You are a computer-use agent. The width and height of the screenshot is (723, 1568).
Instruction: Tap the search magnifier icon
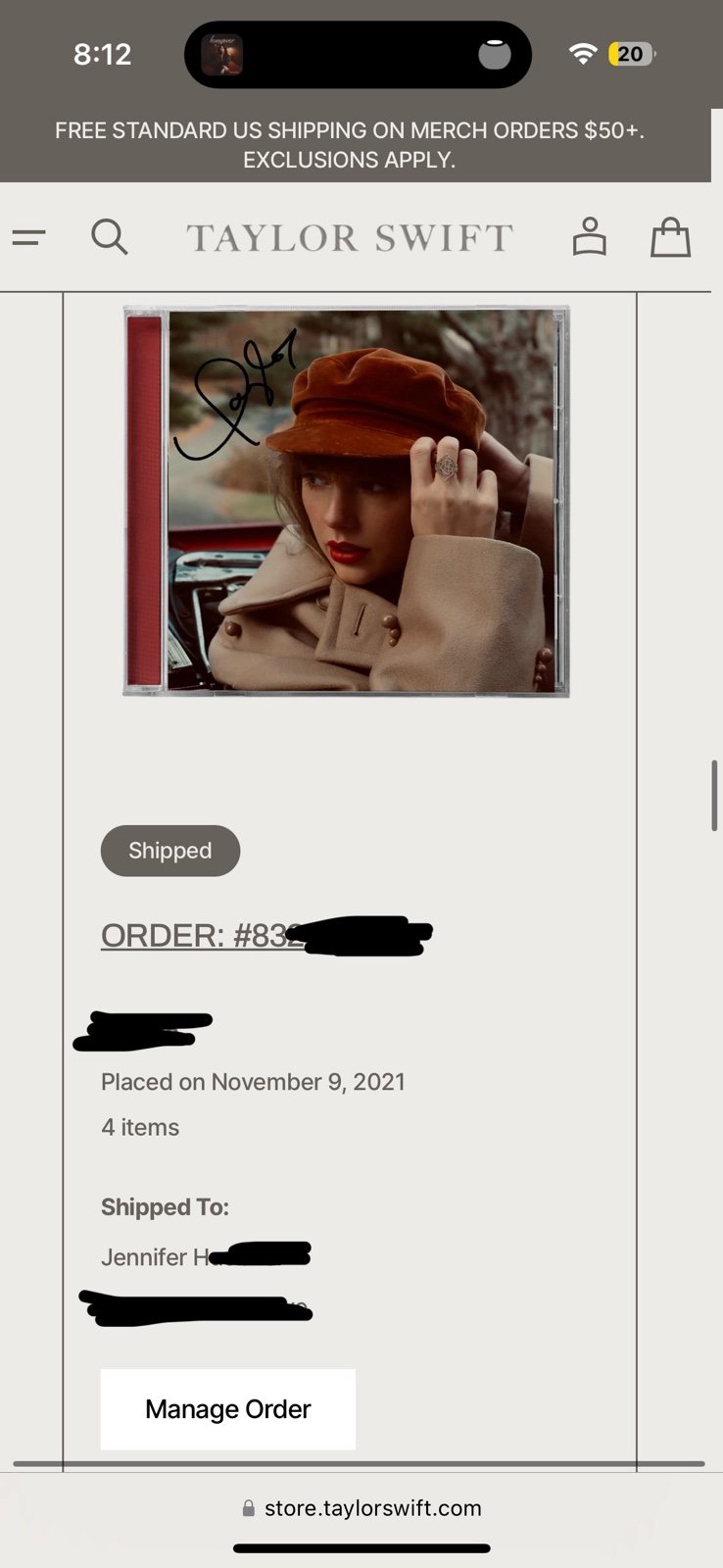point(109,237)
